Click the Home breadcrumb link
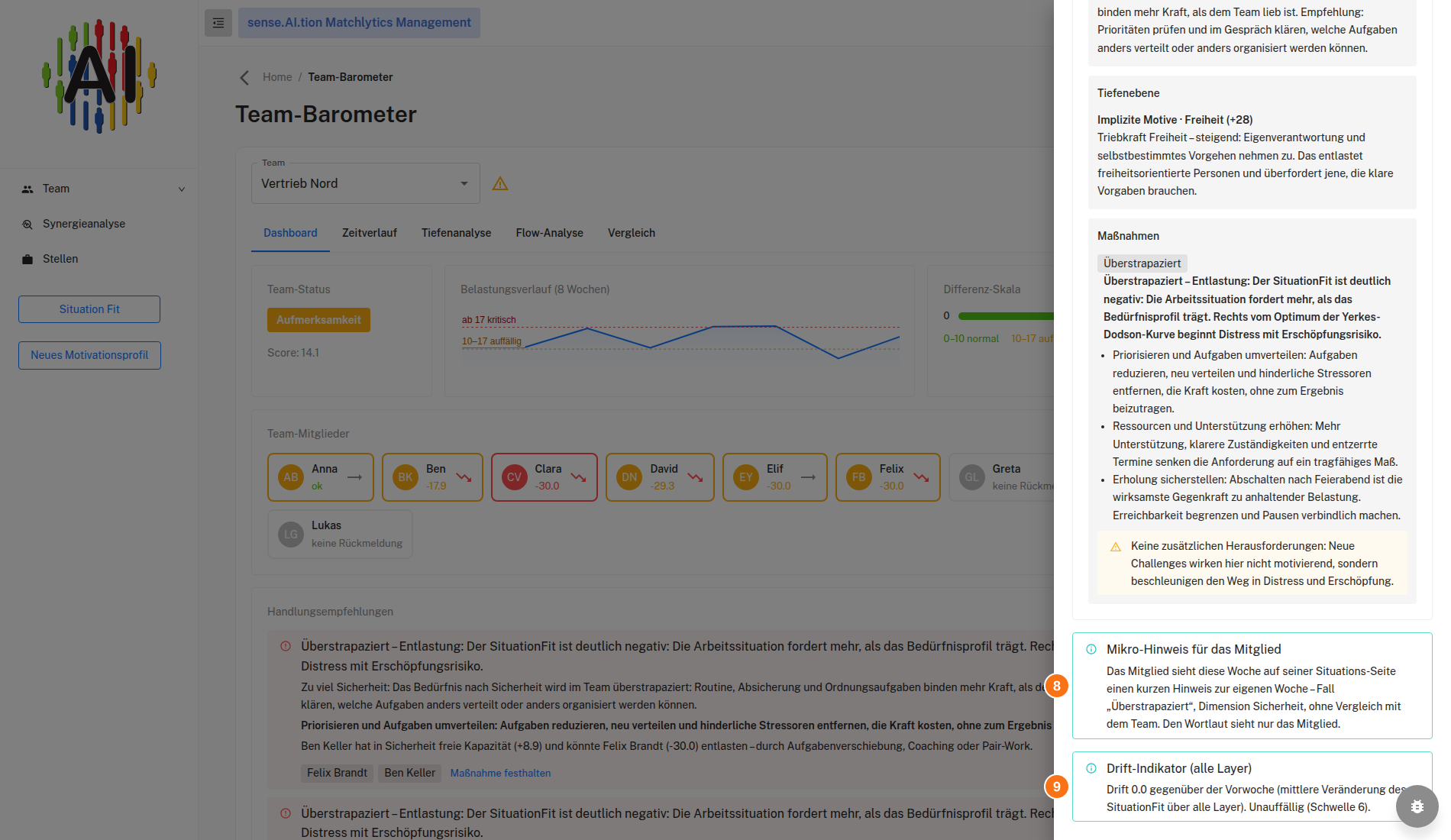The width and height of the screenshot is (1451, 840). click(x=277, y=77)
